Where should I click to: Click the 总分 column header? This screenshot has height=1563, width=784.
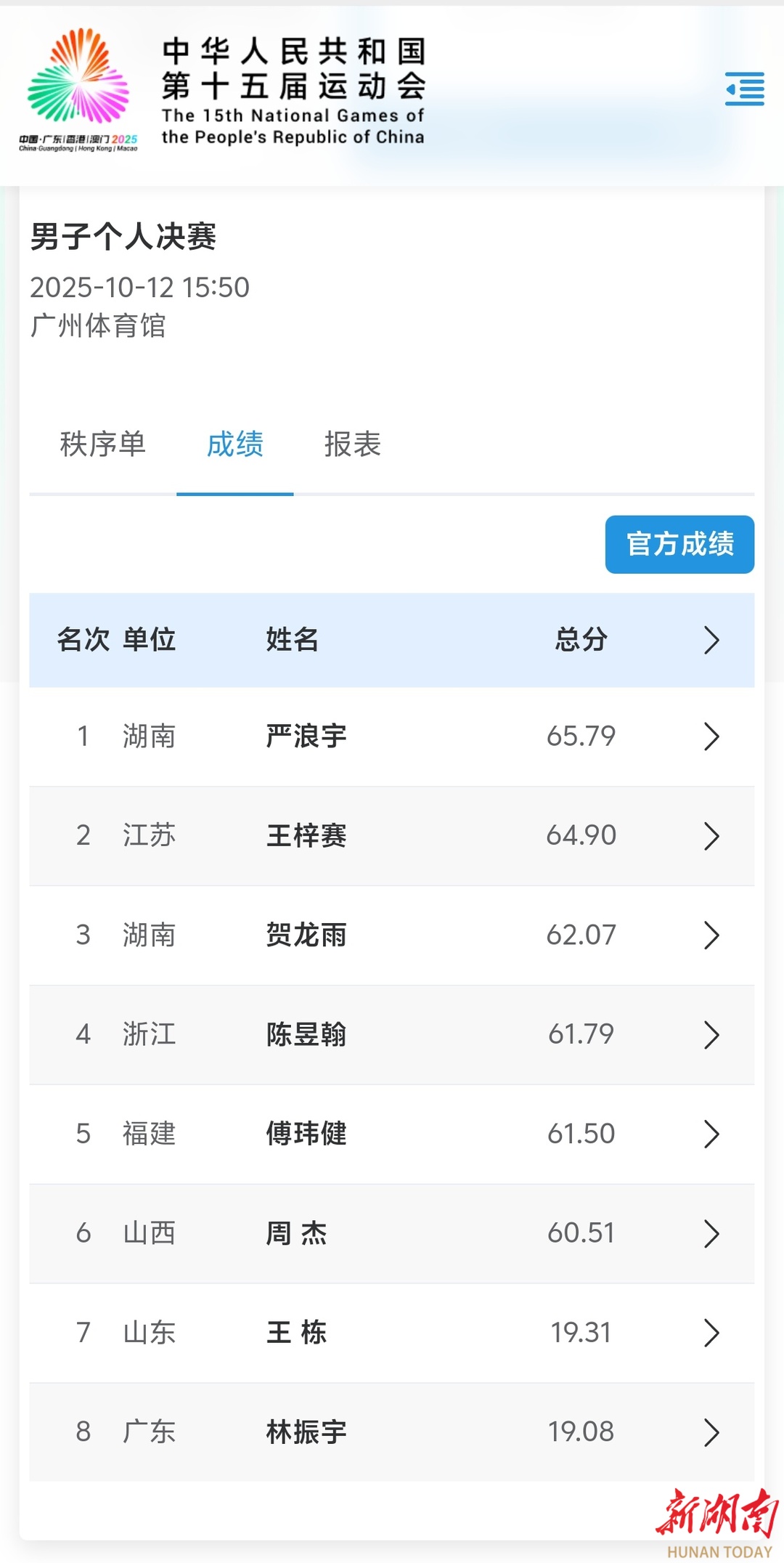[581, 640]
